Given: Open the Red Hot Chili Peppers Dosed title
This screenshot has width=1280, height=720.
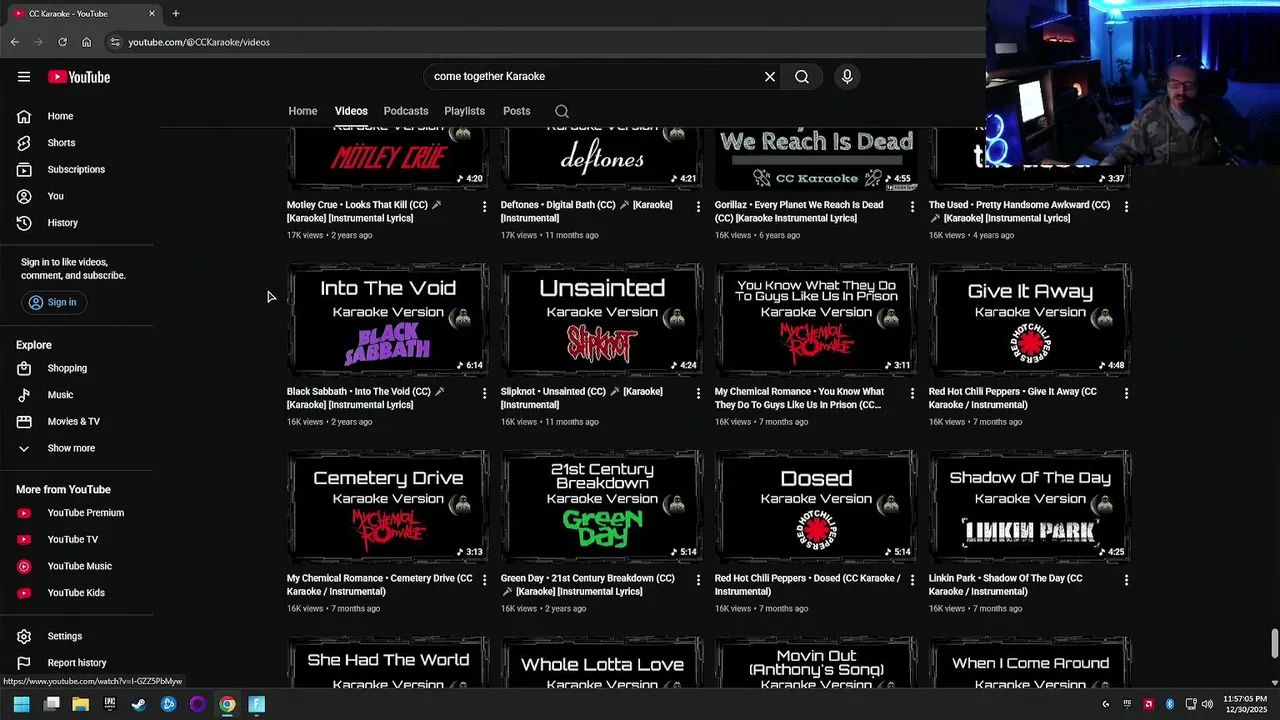Looking at the screenshot, I should [808, 585].
